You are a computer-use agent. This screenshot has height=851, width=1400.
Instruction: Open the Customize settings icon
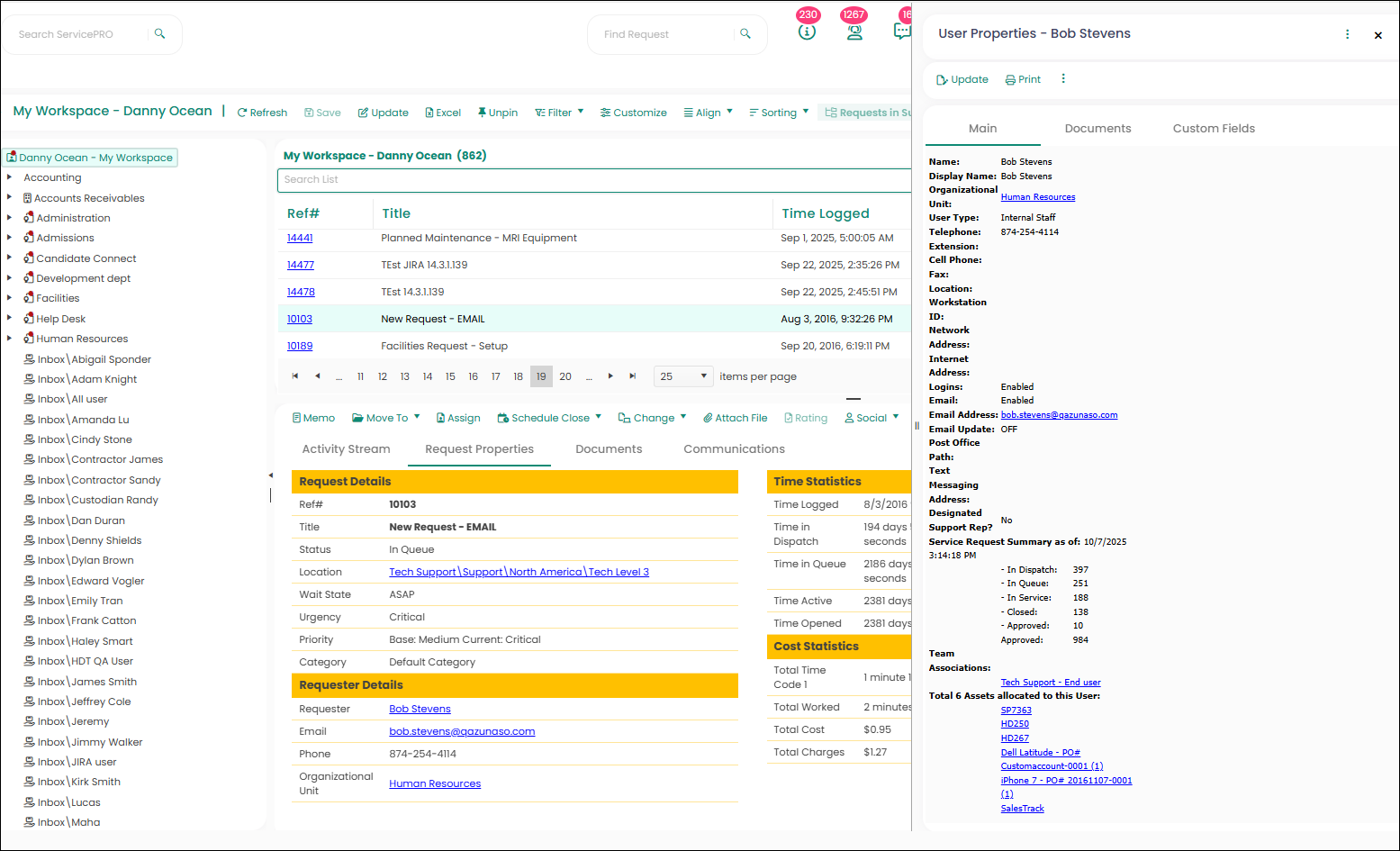tap(606, 113)
